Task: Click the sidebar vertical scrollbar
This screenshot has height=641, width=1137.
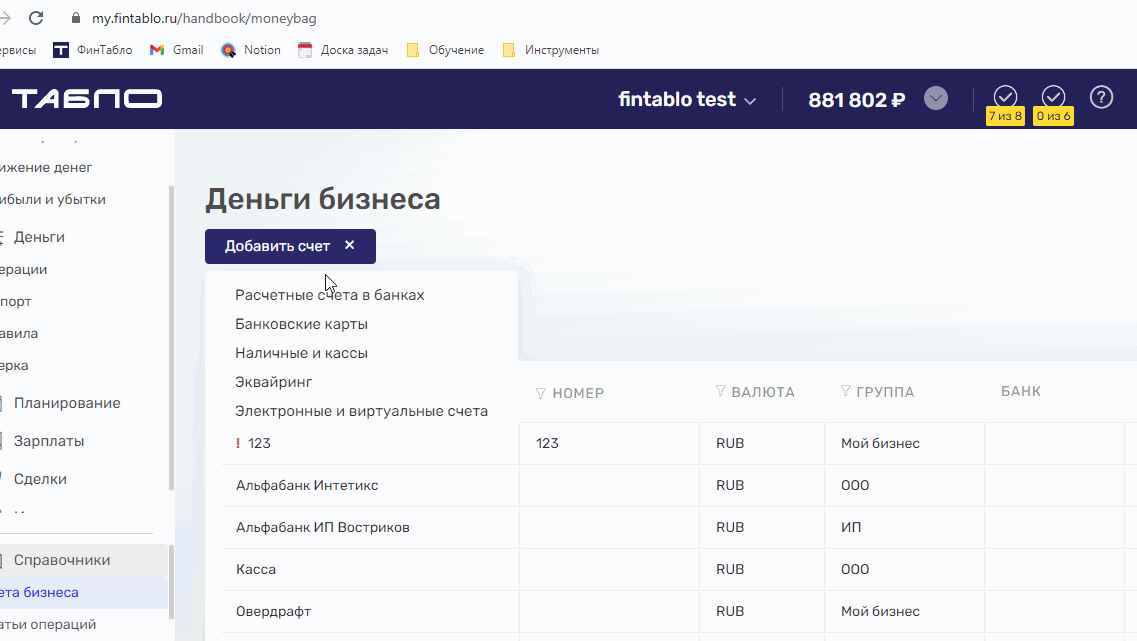Action: (x=171, y=338)
